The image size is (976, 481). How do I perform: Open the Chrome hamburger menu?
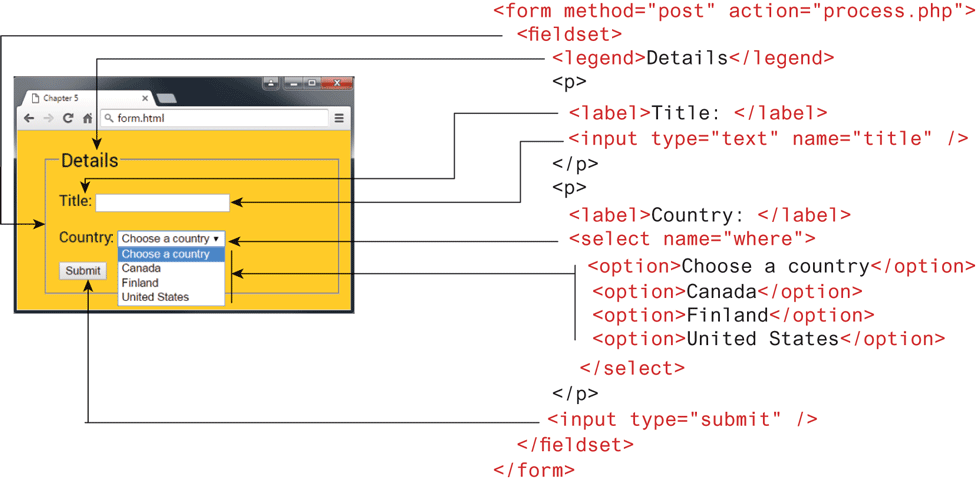340,118
